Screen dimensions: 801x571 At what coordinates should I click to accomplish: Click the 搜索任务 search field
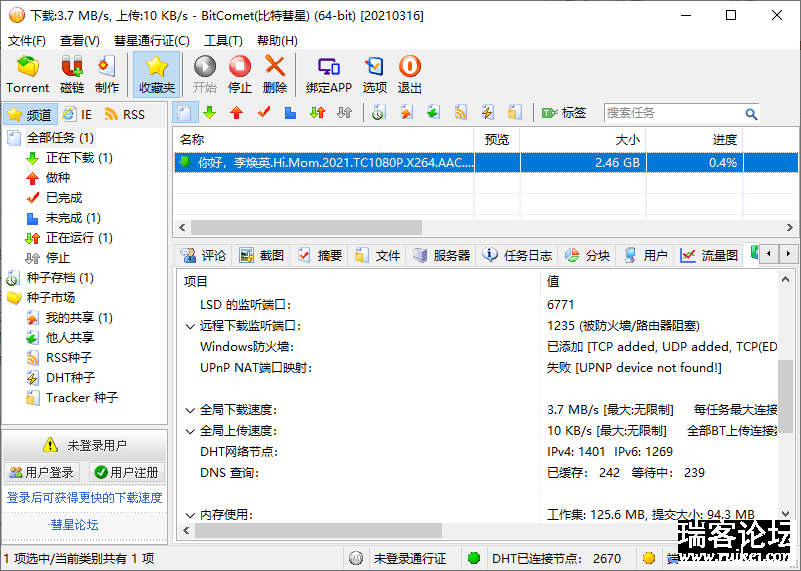673,113
